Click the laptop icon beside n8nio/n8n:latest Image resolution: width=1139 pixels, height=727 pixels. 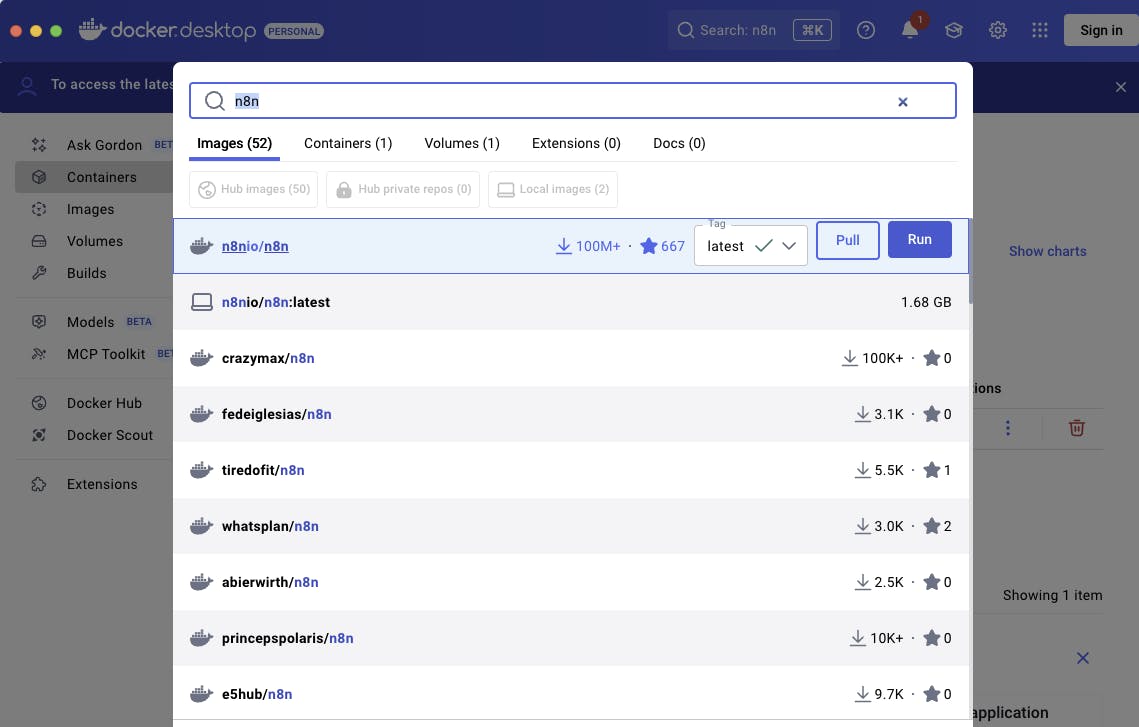201,302
